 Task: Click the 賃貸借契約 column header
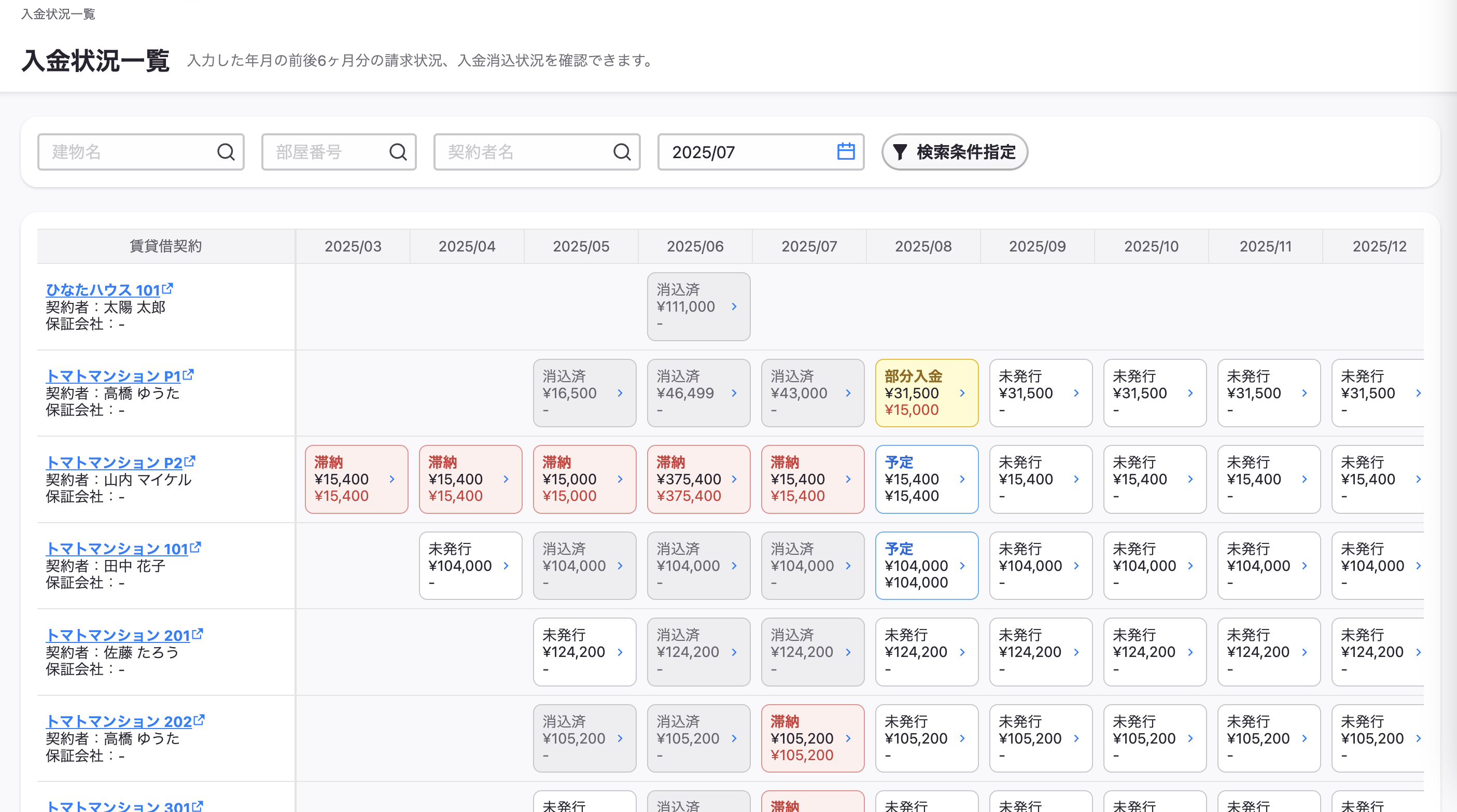tap(166, 246)
